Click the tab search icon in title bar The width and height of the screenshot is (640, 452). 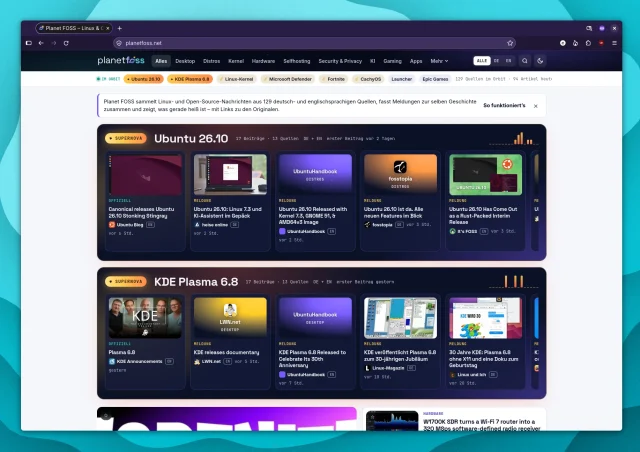click(589, 28)
